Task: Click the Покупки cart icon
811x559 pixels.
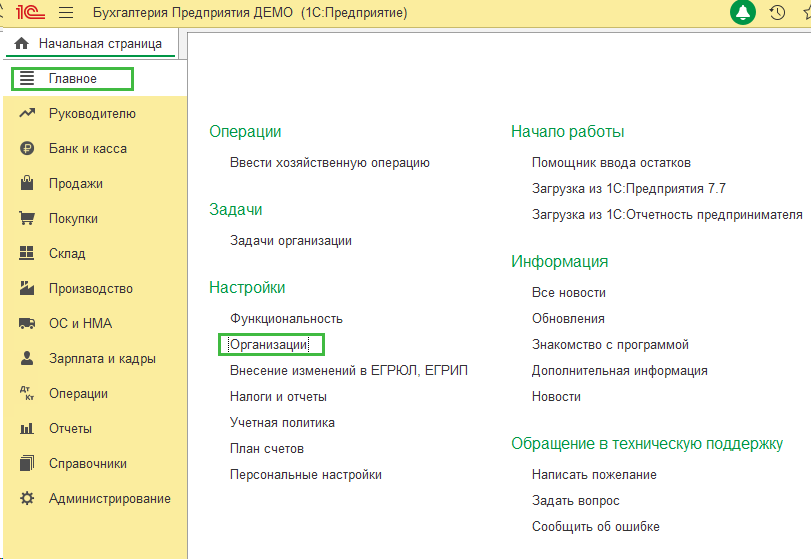Action: (27, 218)
